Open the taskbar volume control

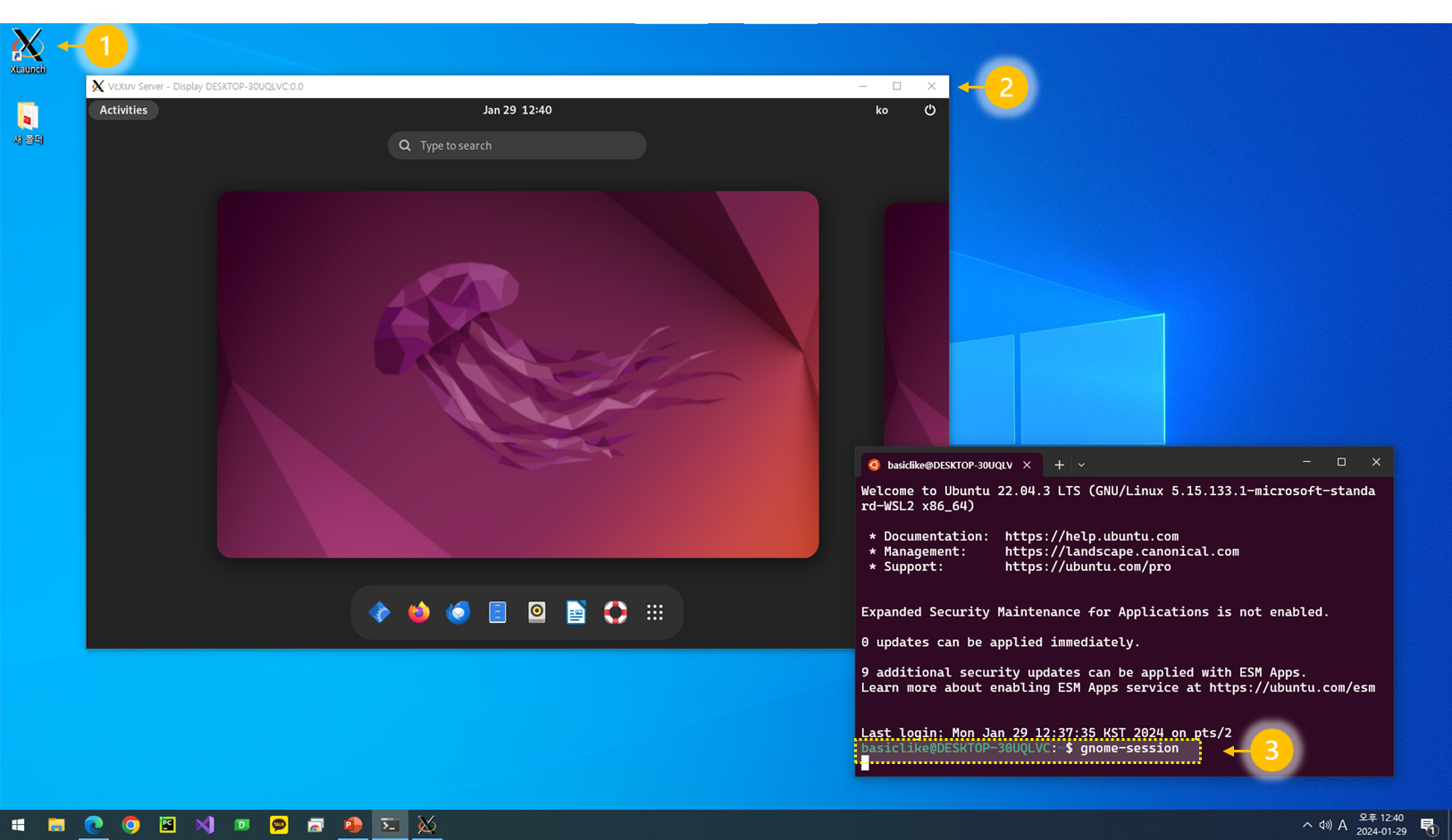click(1325, 825)
